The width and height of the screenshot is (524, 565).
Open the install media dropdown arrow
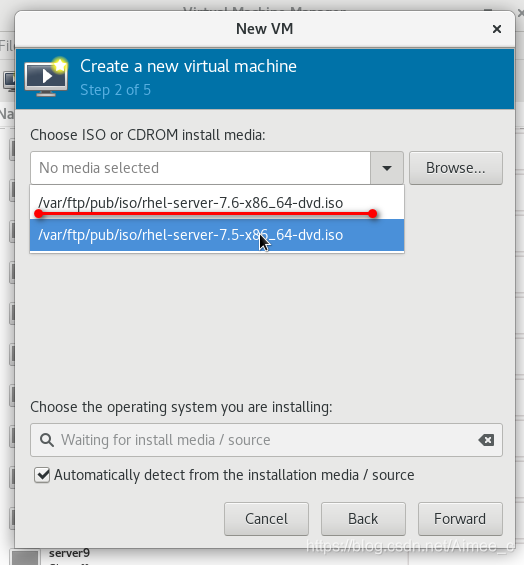click(x=387, y=168)
